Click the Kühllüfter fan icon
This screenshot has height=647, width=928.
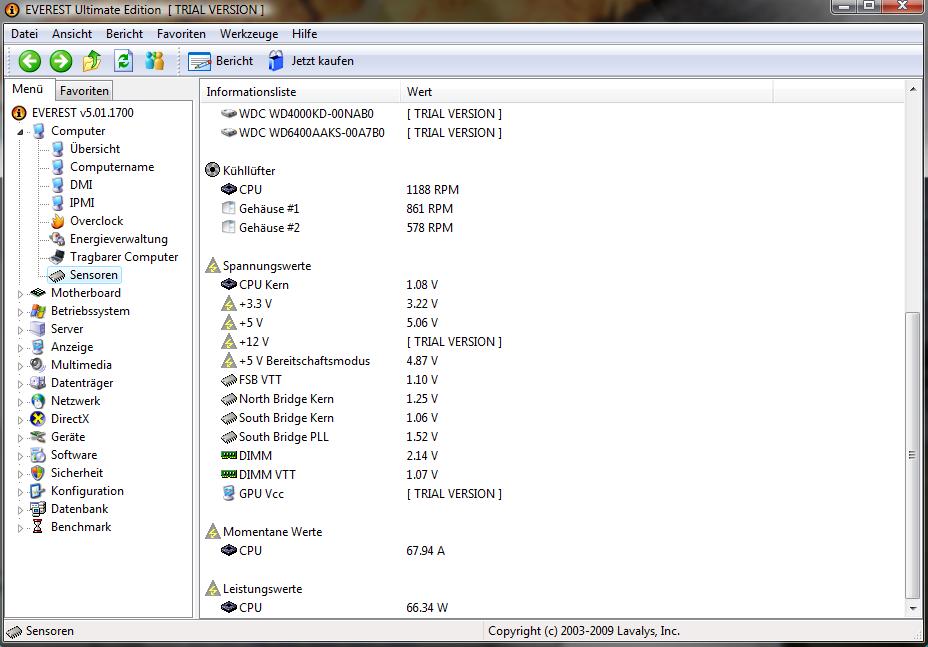pos(212,170)
